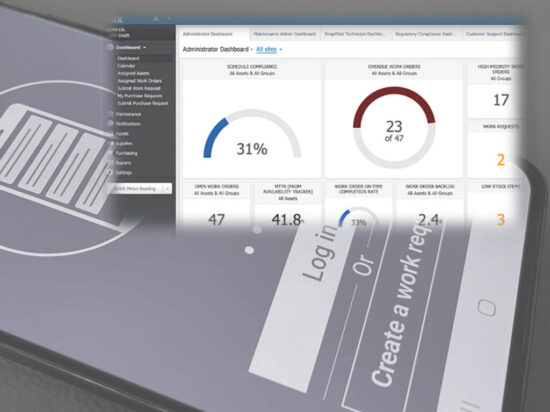
Task: Click the Notifications icon in sidebar
Action: click(x=110, y=124)
